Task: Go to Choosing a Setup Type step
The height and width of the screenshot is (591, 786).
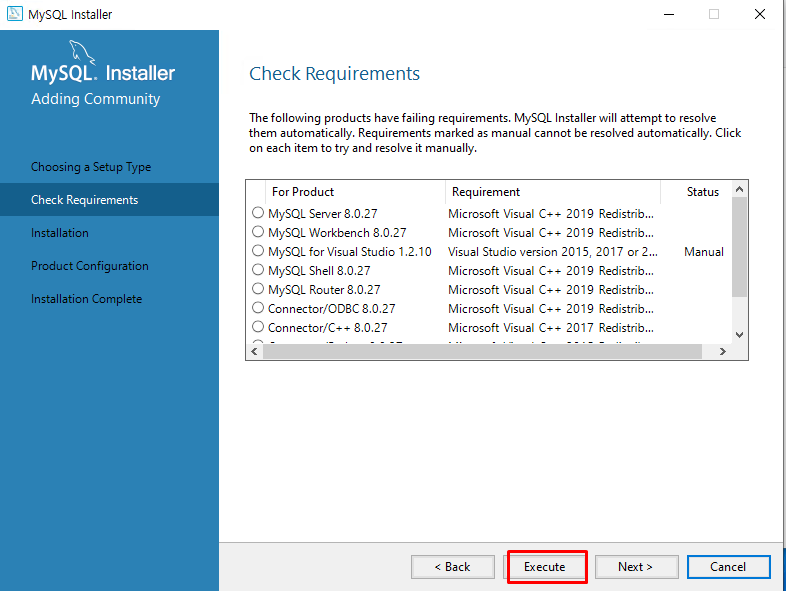Action: click(91, 167)
